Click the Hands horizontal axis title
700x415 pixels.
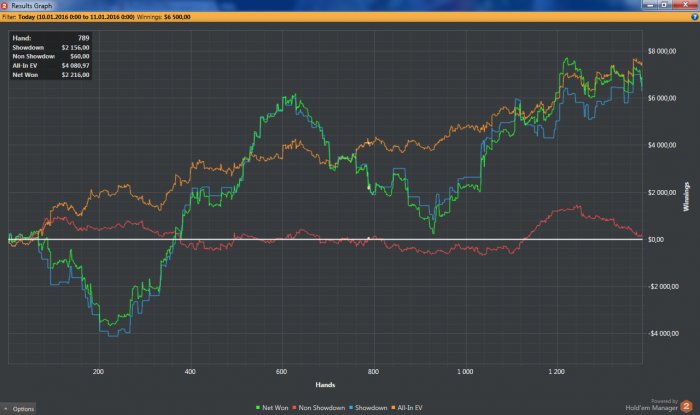click(x=325, y=384)
